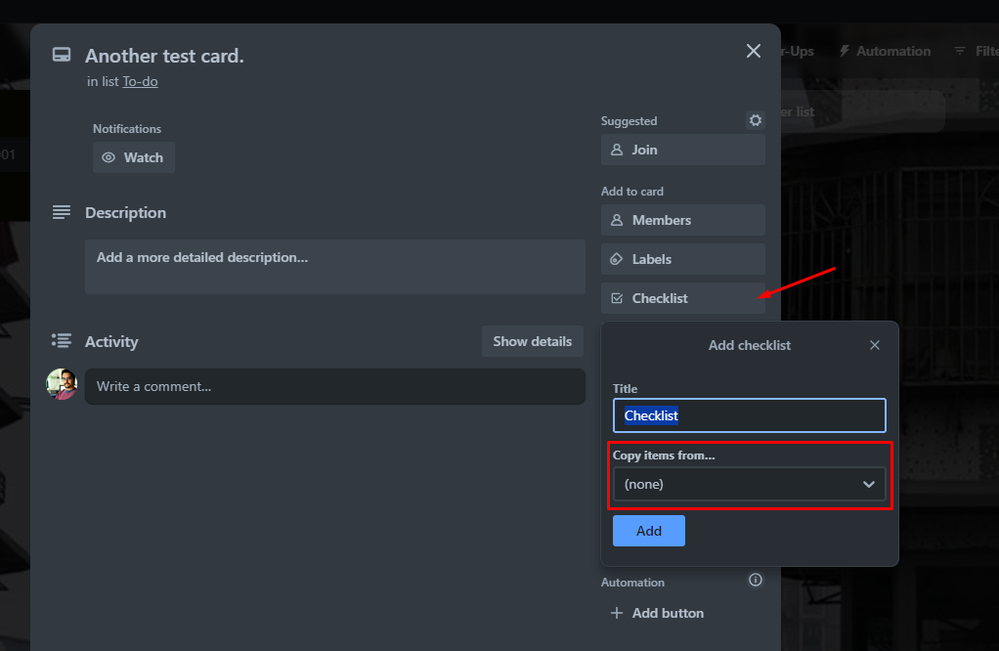This screenshot has height=651, width=999.
Task: Join the card via Join button
Action: point(682,150)
